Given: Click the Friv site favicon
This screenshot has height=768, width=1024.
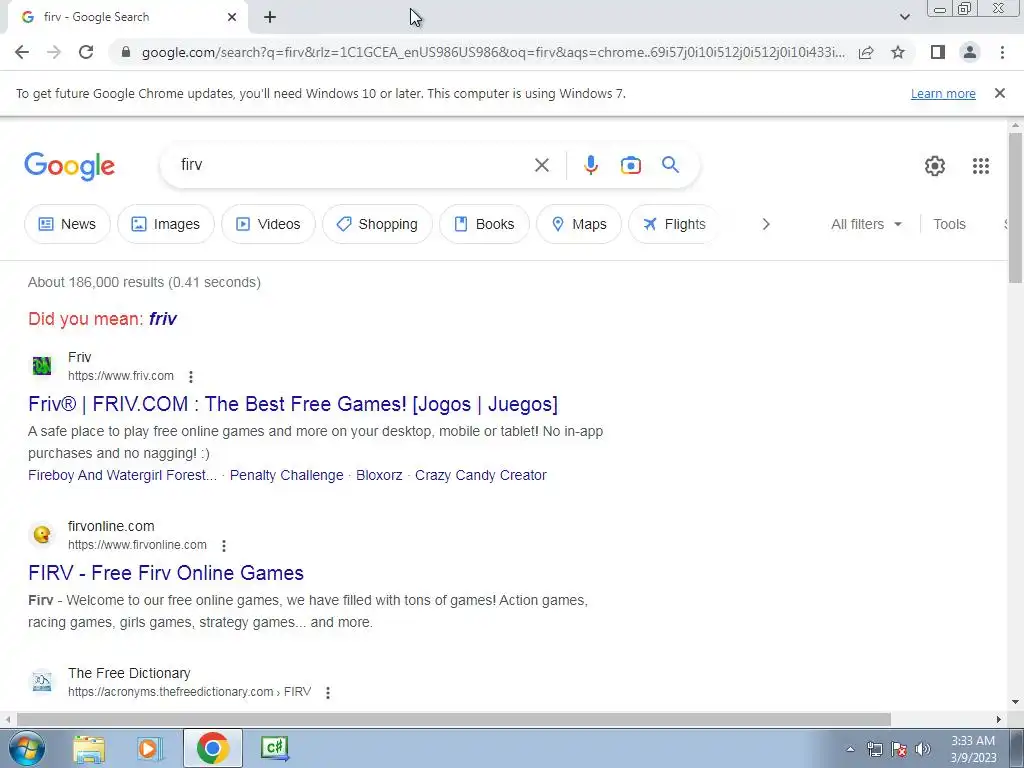Looking at the screenshot, I should pyautogui.click(x=42, y=366).
